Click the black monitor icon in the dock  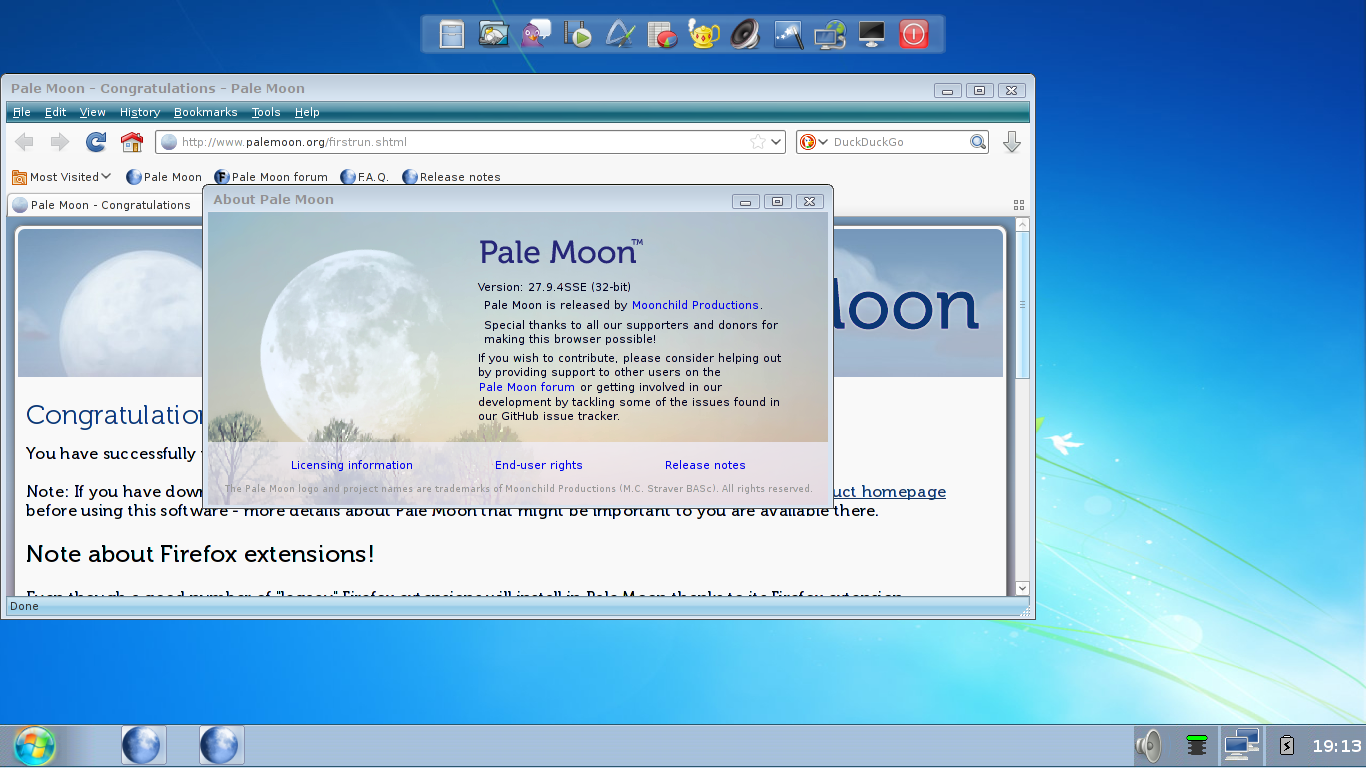(872, 35)
